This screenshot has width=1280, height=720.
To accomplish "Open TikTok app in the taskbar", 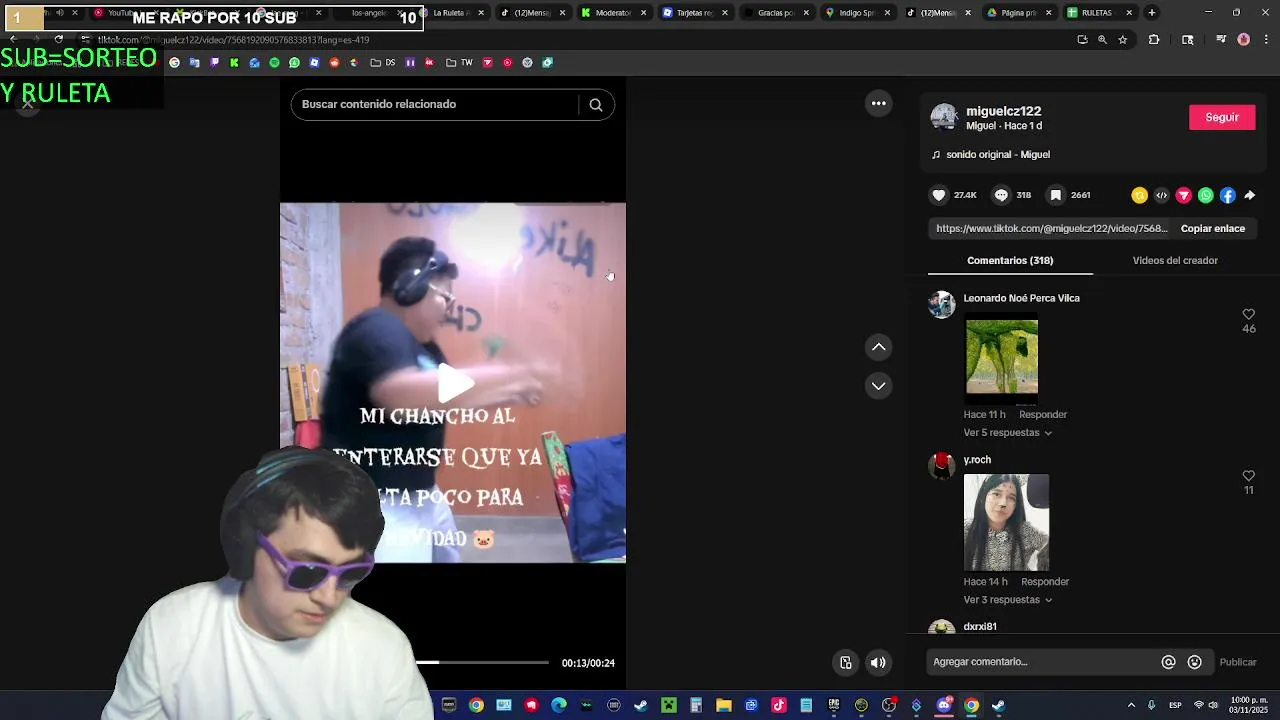I will (x=778, y=705).
